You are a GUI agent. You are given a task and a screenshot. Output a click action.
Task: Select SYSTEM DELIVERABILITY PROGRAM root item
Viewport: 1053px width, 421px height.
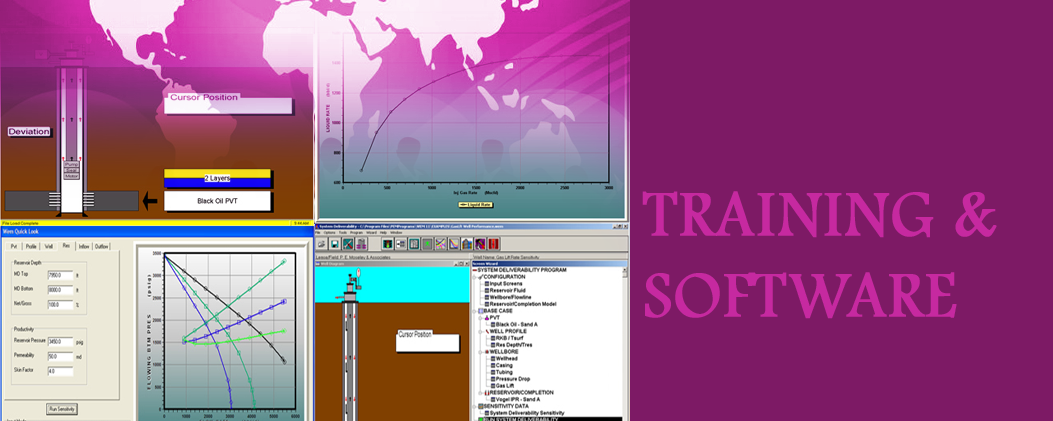click(522, 270)
